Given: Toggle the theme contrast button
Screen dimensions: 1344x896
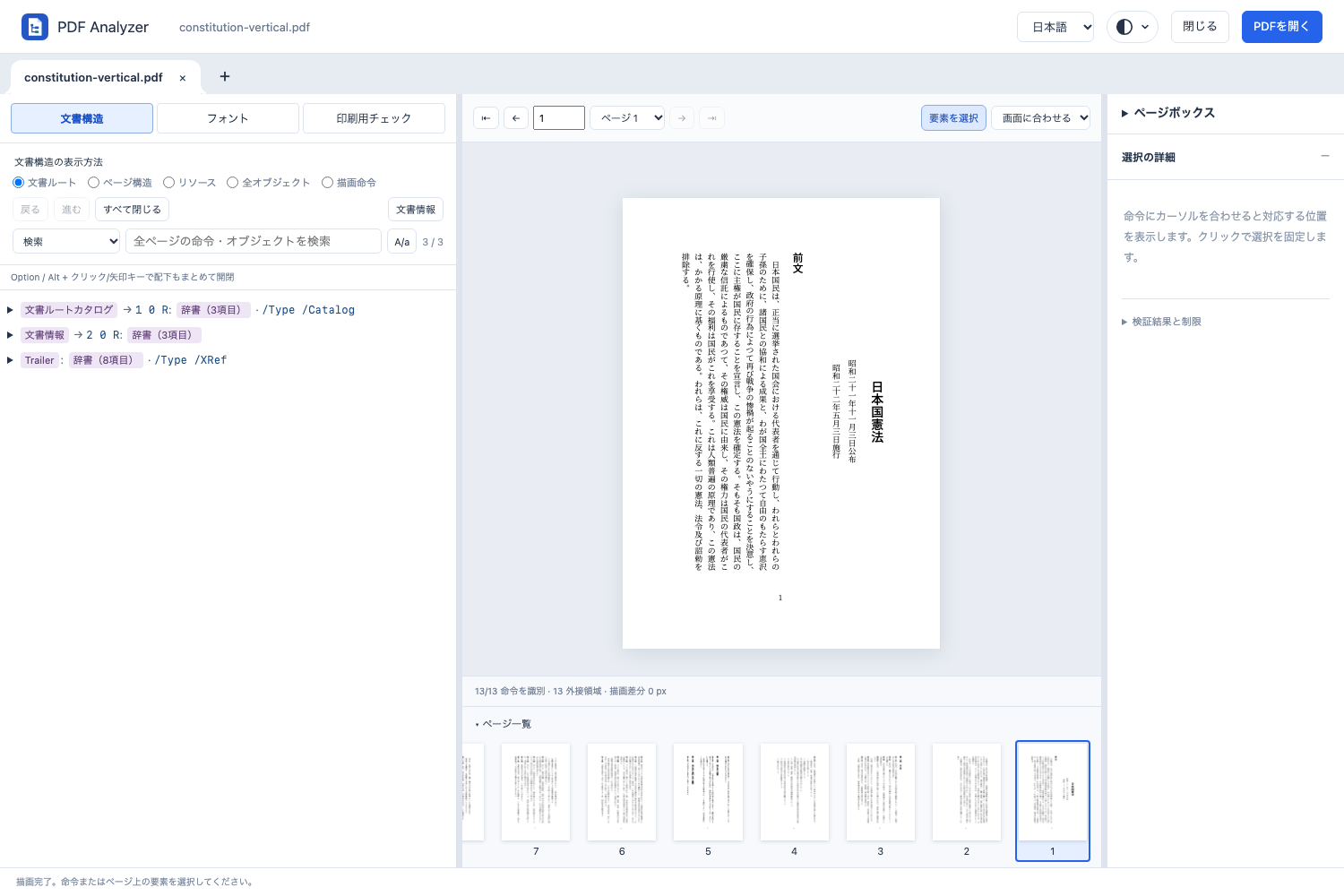Looking at the screenshot, I should tap(1133, 27).
